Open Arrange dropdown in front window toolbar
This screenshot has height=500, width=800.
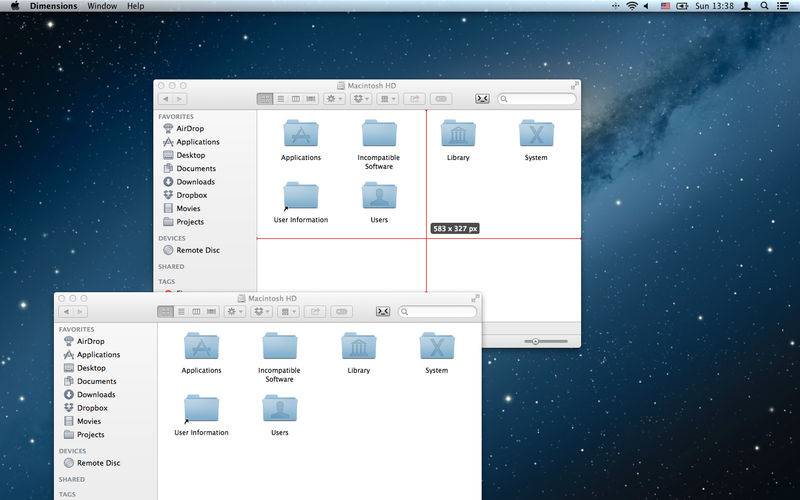288,312
